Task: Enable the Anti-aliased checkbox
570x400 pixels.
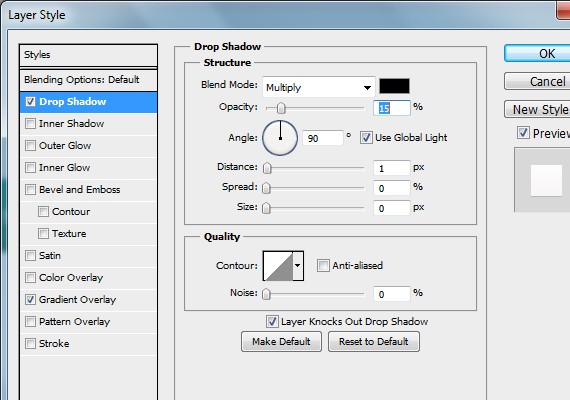Action: point(323,265)
